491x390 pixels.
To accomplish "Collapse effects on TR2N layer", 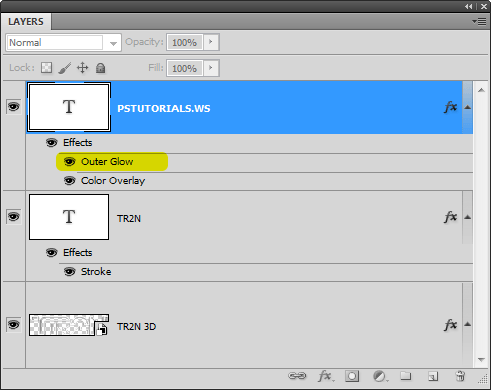I will pyautogui.click(x=468, y=217).
